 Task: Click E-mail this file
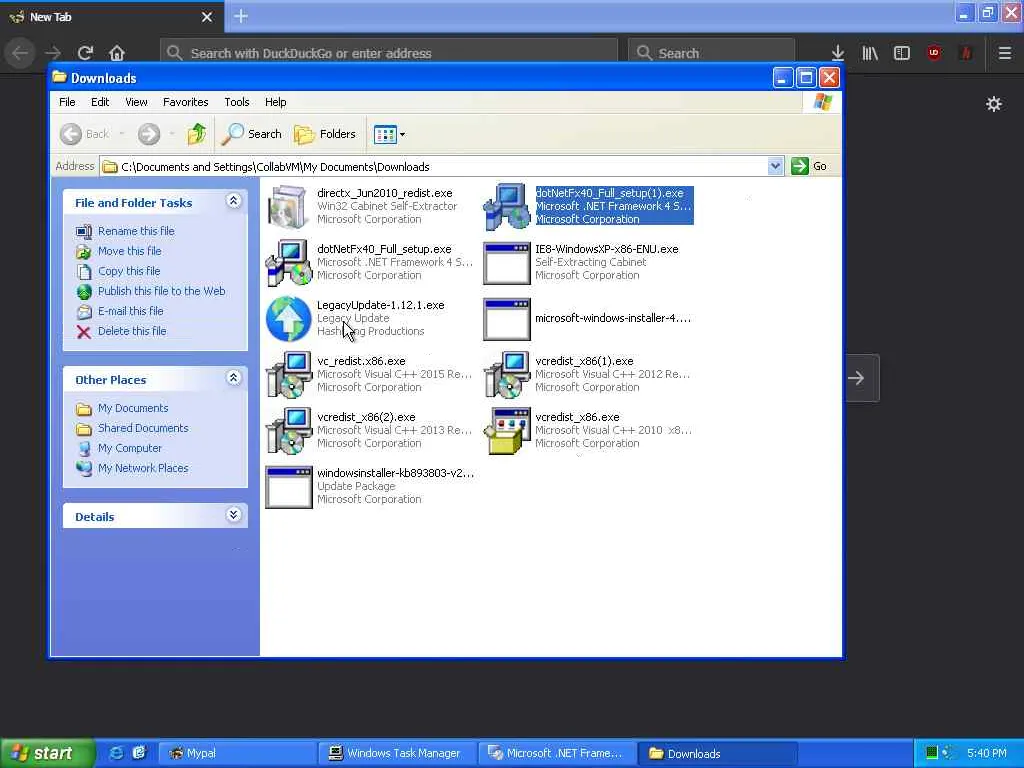point(131,312)
